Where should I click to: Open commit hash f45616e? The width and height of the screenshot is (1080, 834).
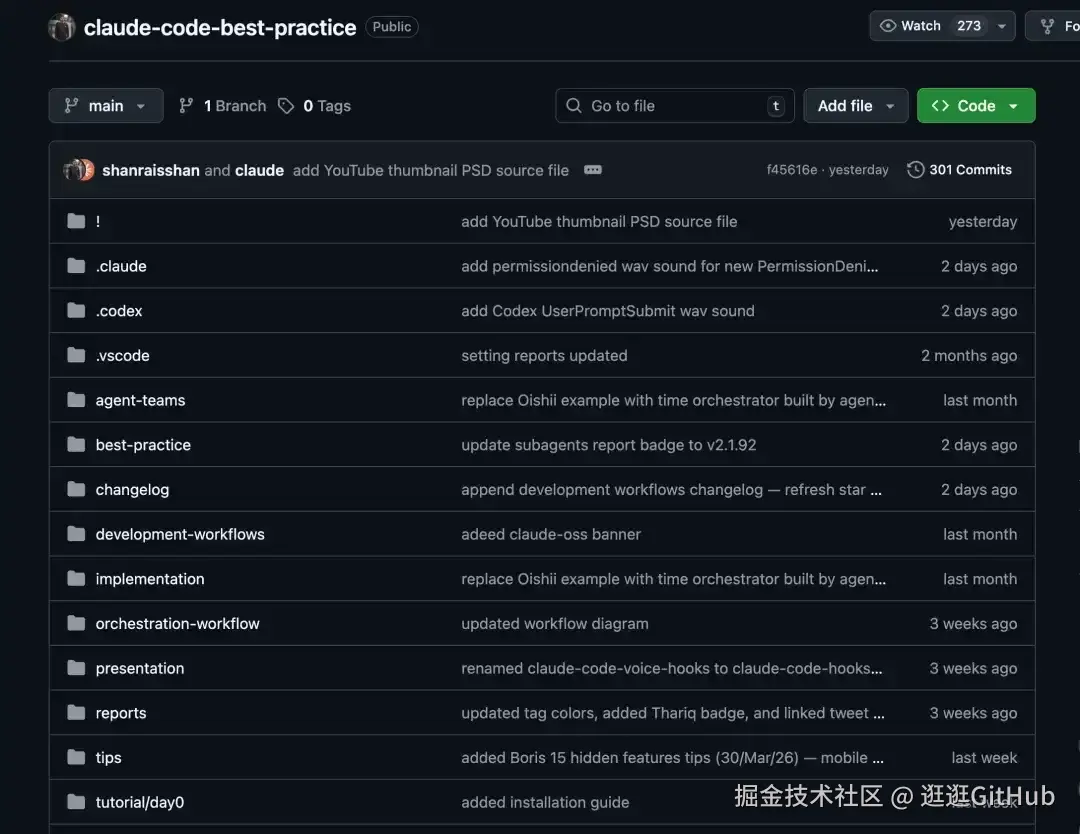coord(791,170)
